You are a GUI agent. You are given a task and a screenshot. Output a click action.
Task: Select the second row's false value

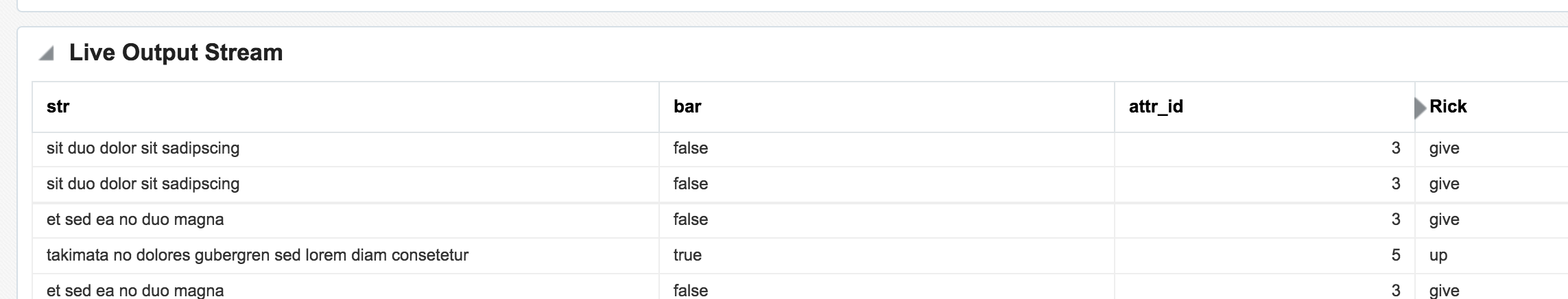tap(690, 184)
